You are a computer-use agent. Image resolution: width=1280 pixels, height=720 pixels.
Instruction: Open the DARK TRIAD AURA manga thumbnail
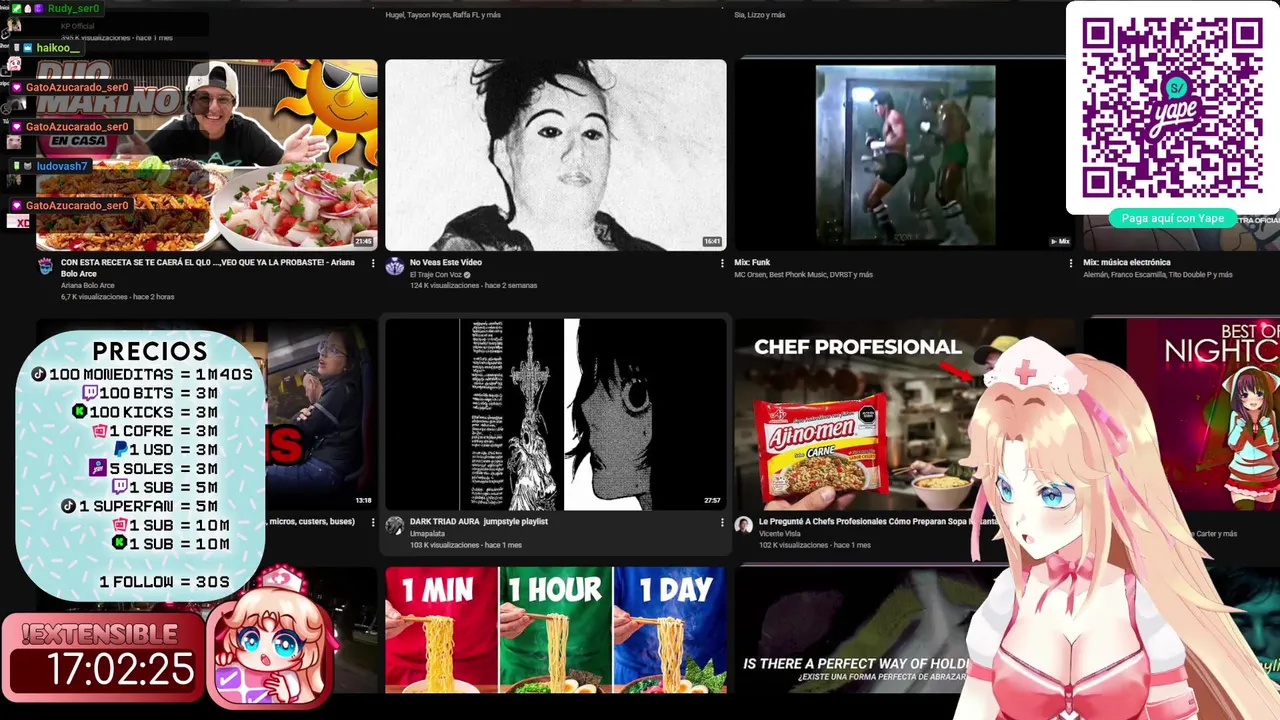tap(556, 414)
